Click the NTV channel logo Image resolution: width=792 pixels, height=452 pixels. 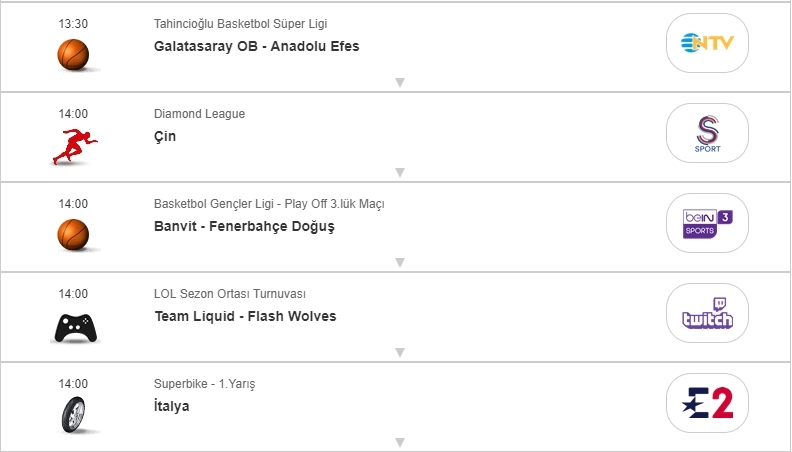pos(707,43)
